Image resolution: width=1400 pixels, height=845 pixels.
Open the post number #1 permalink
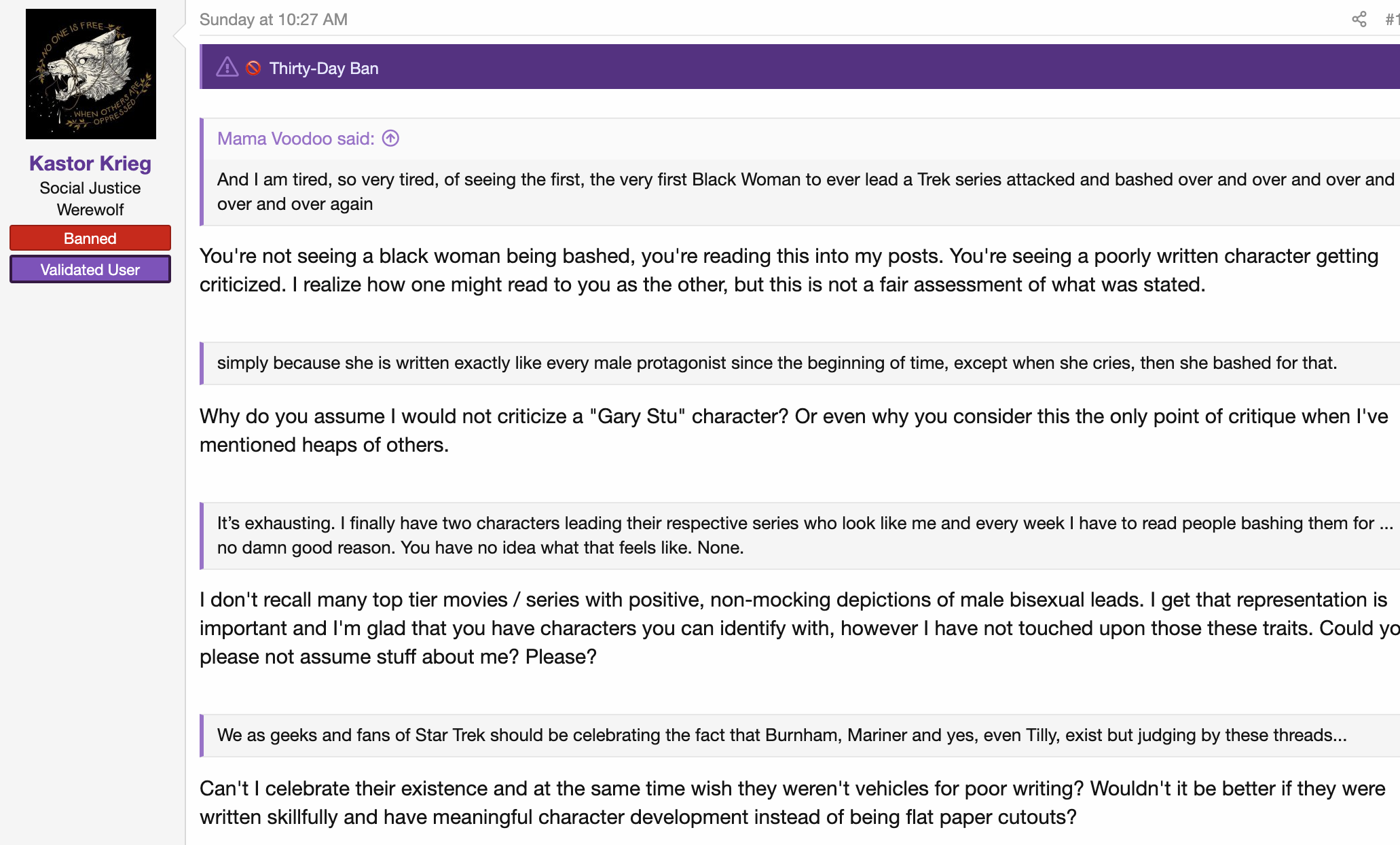coord(1392,20)
